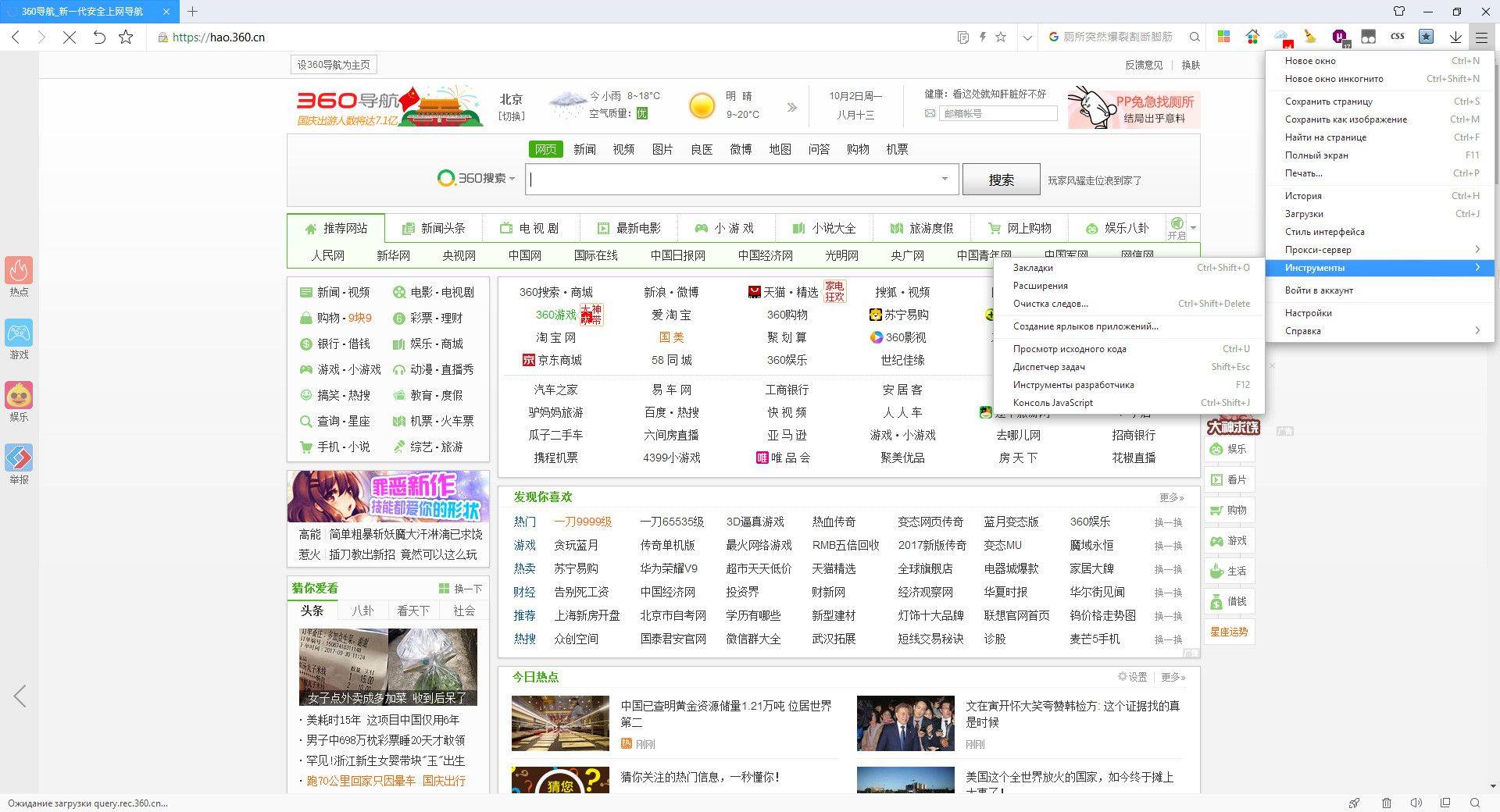This screenshot has width=1500, height=812.
Task: Click '换一下' refresh in 猜你爱看
Action: pyautogui.click(x=460, y=588)
